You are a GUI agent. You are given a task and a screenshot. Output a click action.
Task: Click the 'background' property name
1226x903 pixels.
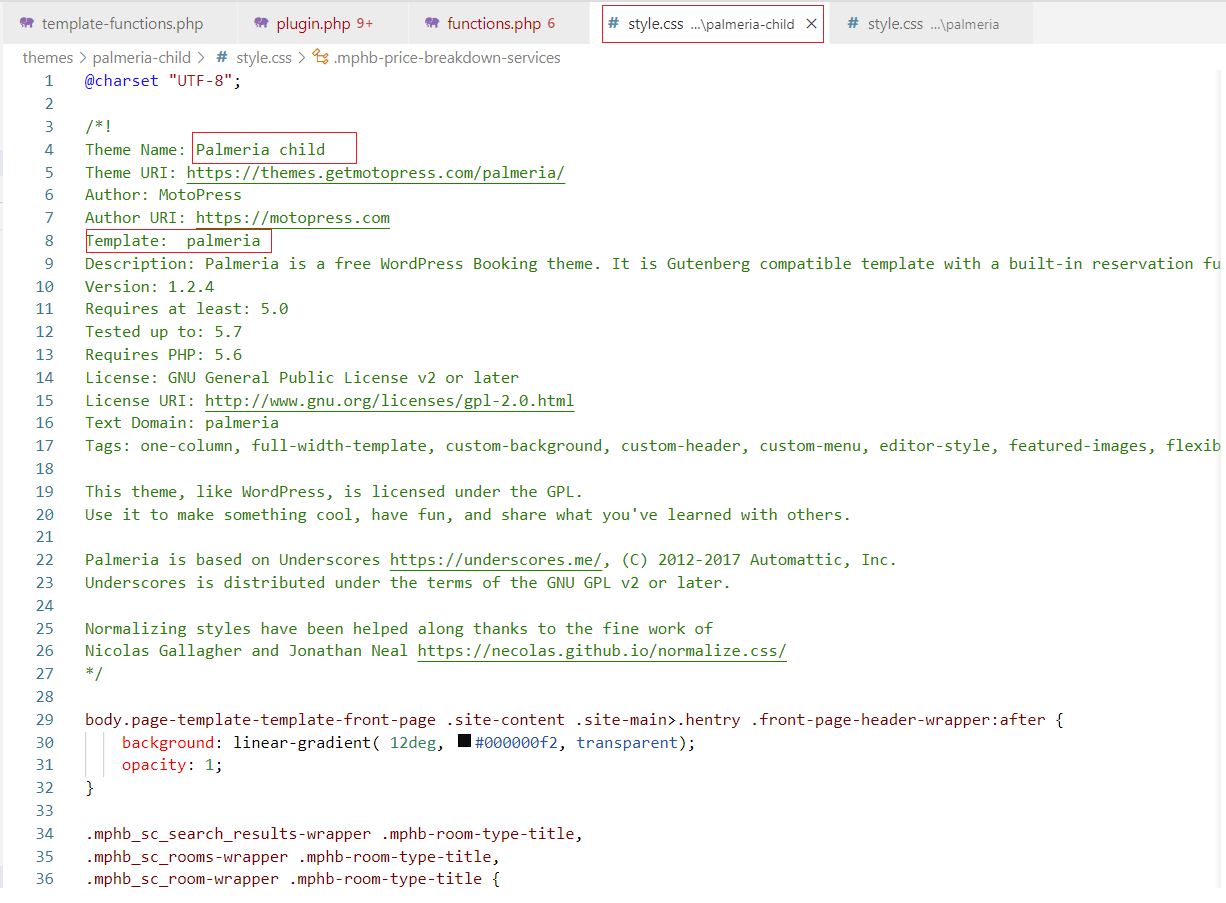(x=168, y=743)
